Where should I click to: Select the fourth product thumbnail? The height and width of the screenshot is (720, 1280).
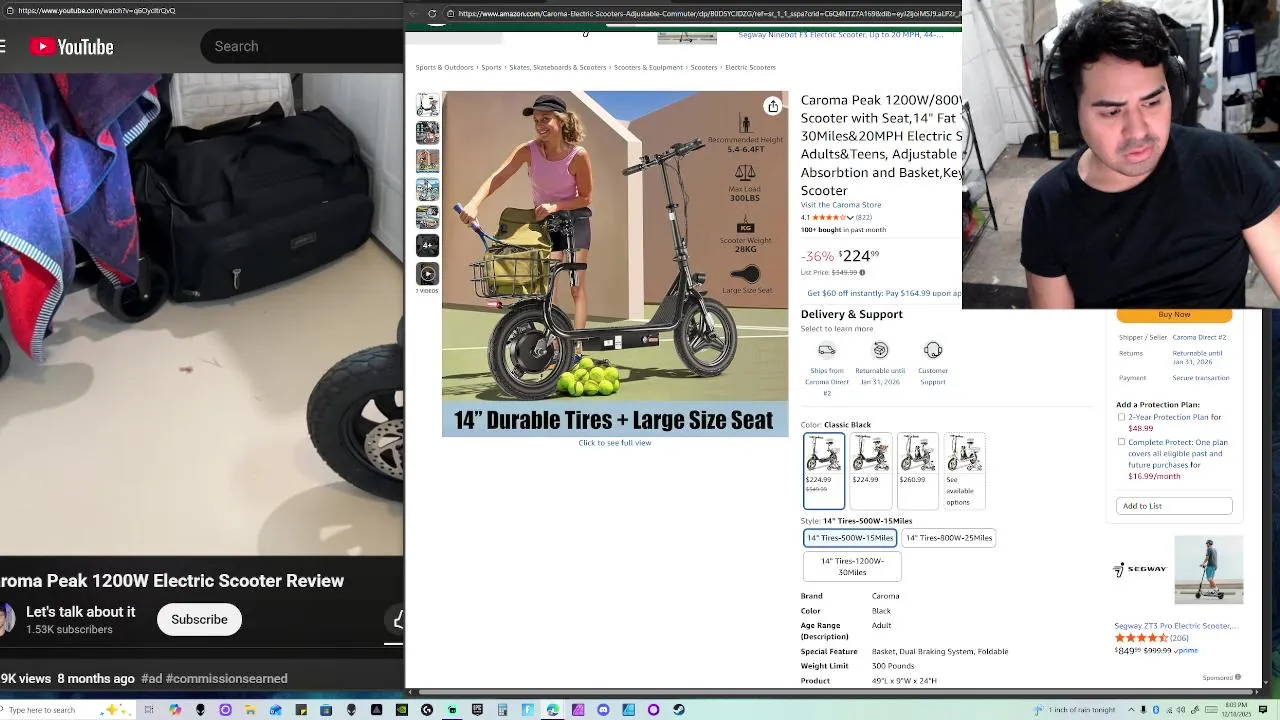[x=427, y=189]
